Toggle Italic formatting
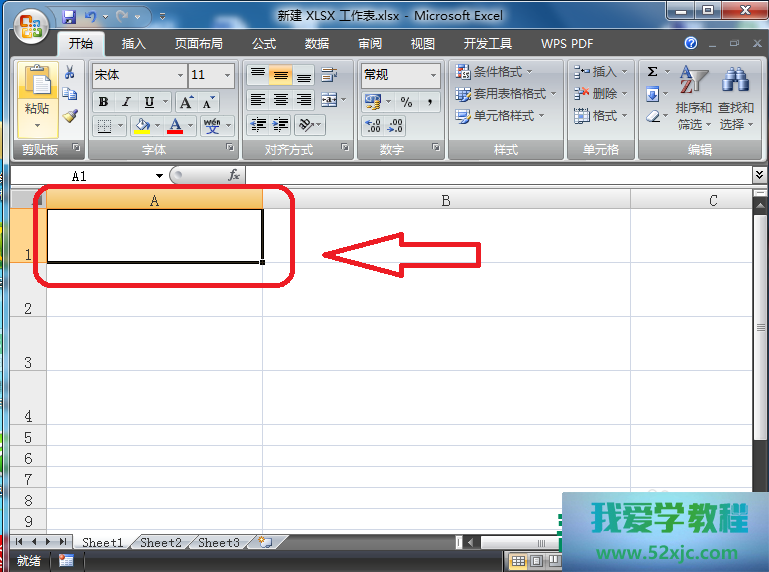 coord(126,102)
